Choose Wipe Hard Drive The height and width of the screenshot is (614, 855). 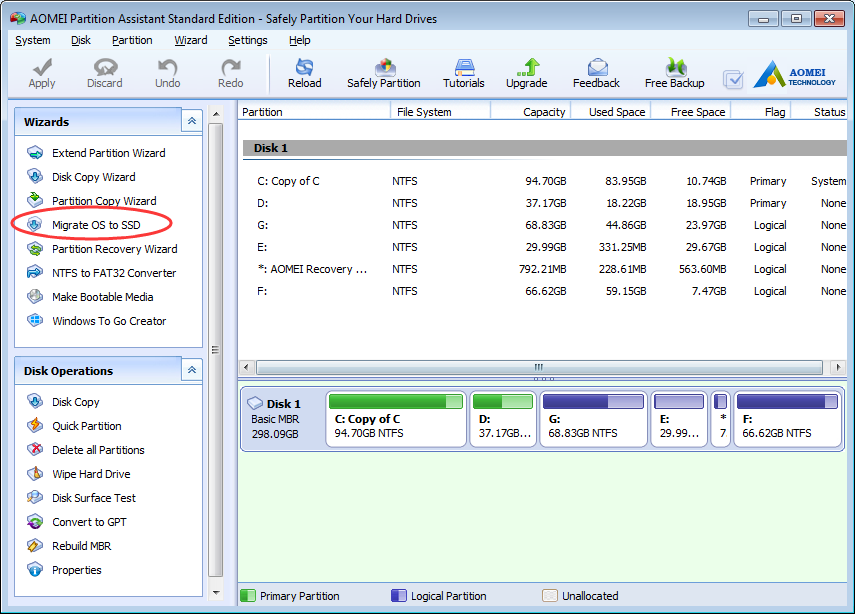click(x=79, y=474)
